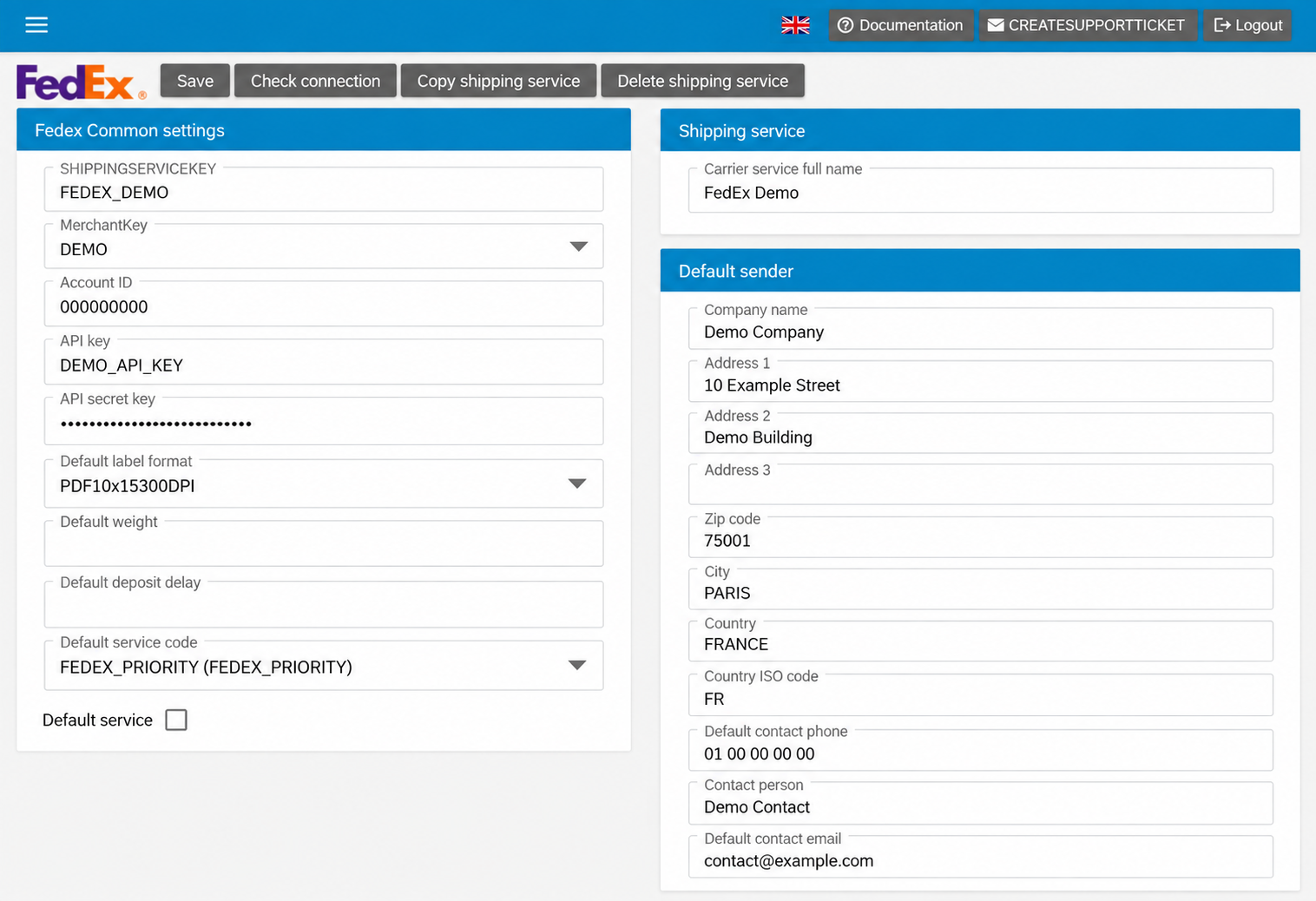Save the shipping service settings
The height and width of the screenshot is (901, 1316).
[195, 81]
